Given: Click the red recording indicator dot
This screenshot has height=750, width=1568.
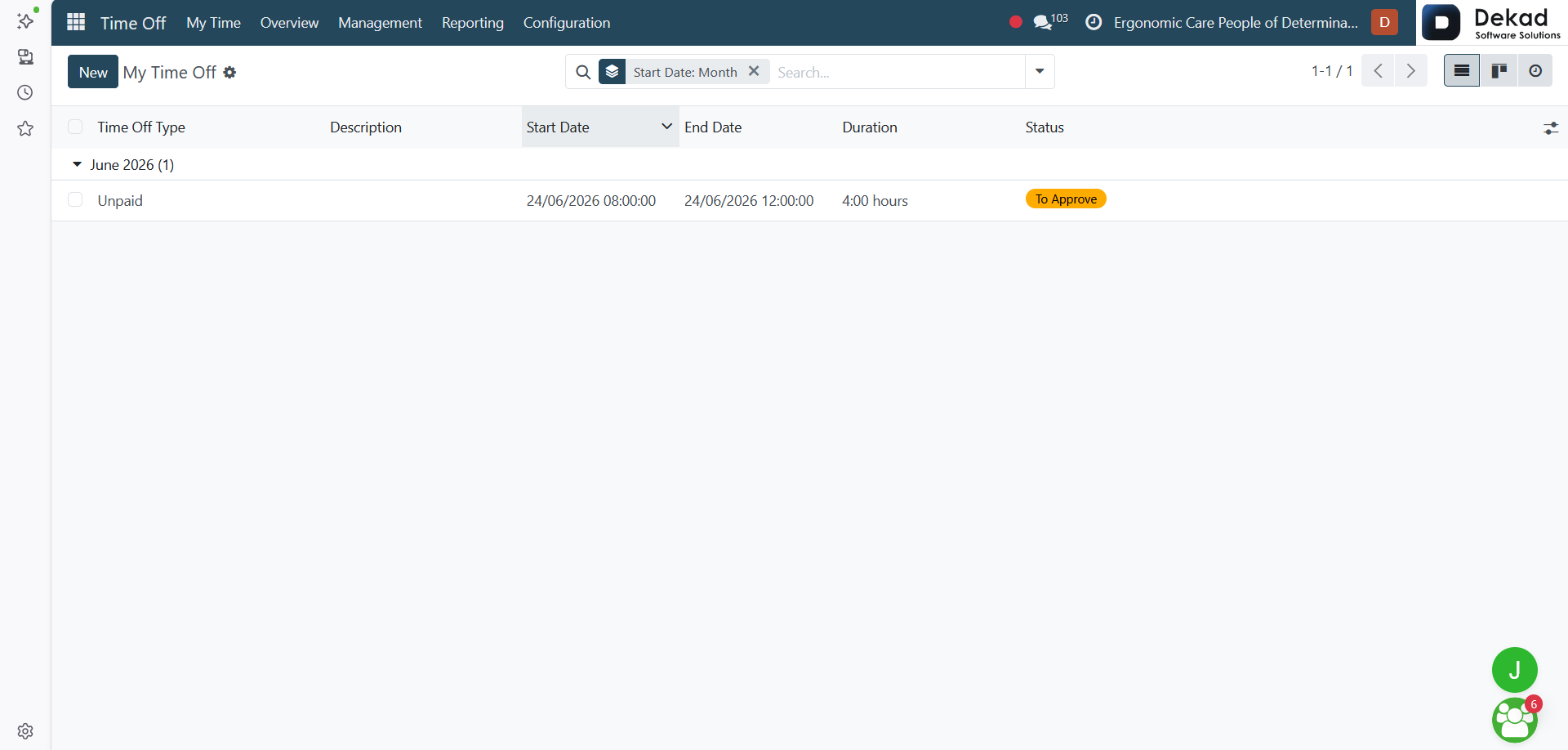Looking at the screenshot, I should [x=1015, y=22].
